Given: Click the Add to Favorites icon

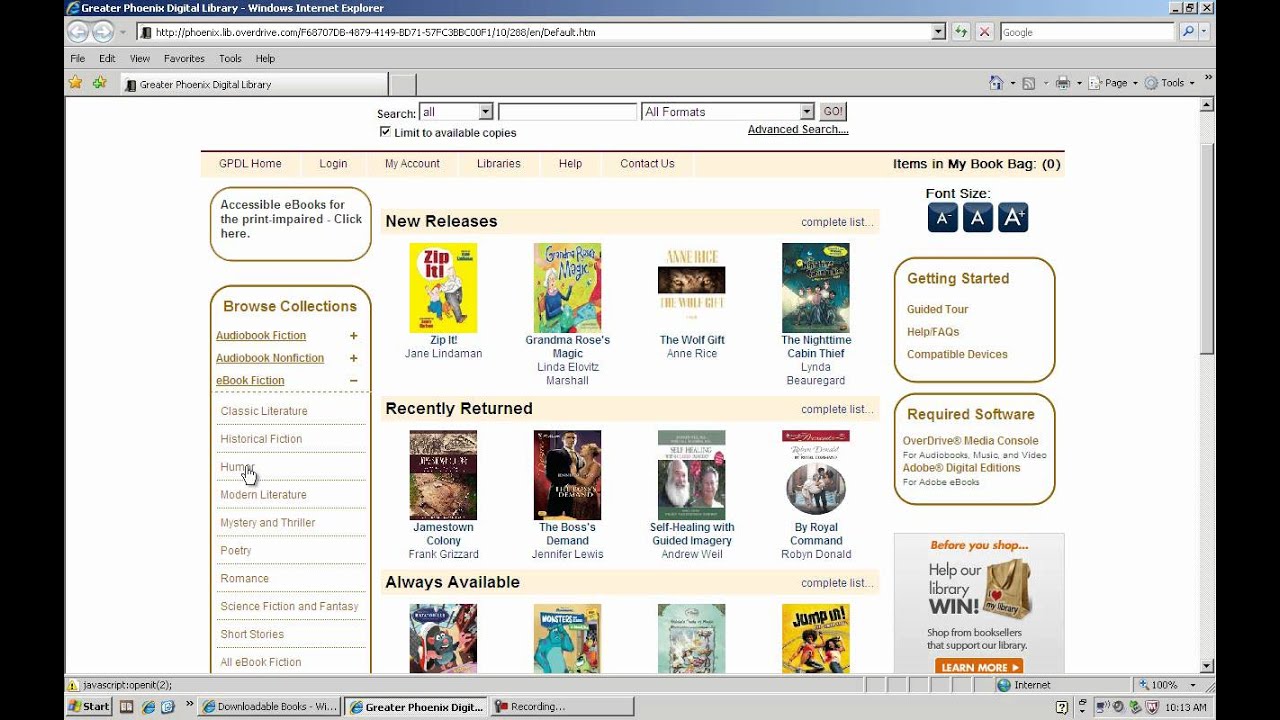Looking at the screenshot, I should (100, 83).
